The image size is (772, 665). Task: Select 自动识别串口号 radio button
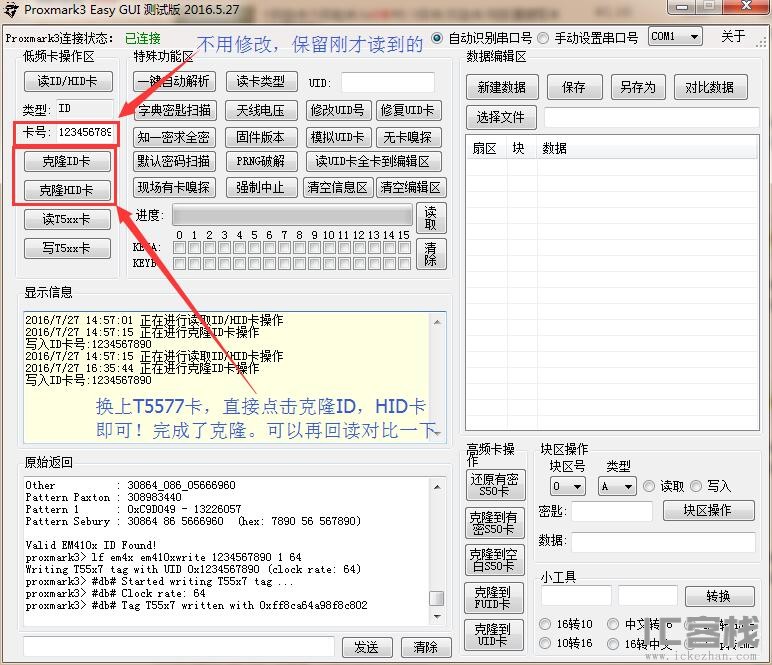[437, 38]
